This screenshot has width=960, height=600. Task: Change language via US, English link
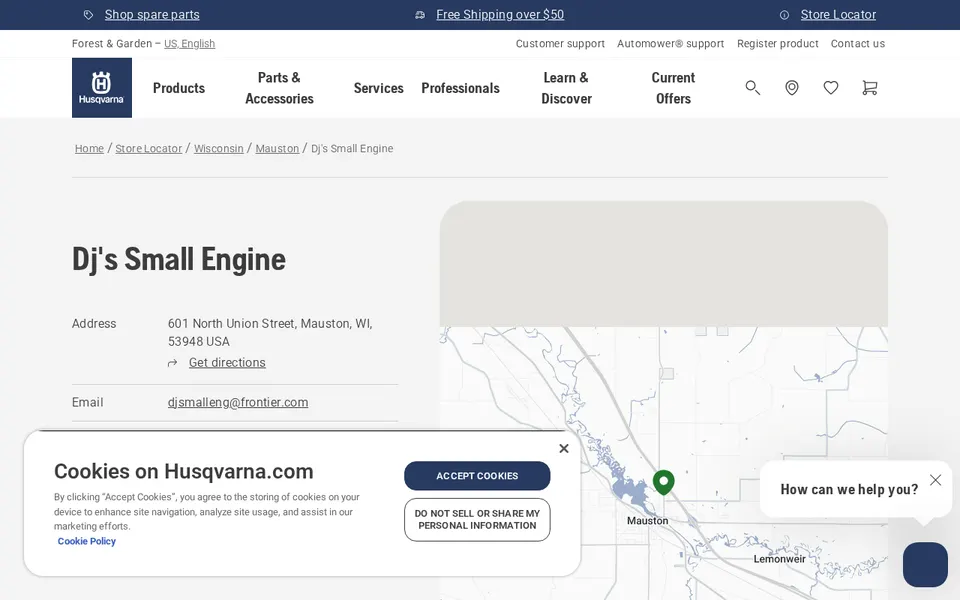tap(189, 43)
